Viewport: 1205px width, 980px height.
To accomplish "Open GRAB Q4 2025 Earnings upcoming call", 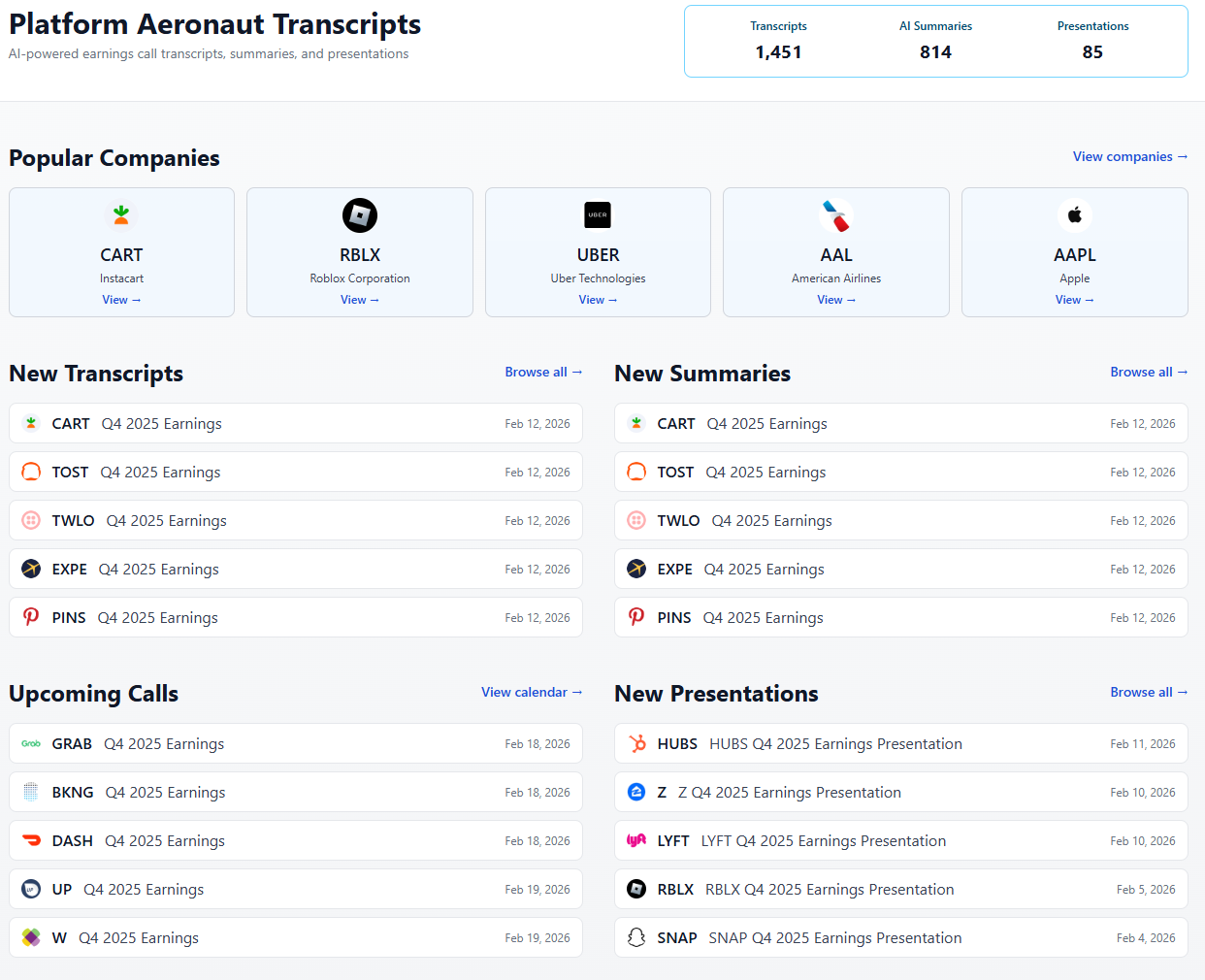I will (296, 743).
